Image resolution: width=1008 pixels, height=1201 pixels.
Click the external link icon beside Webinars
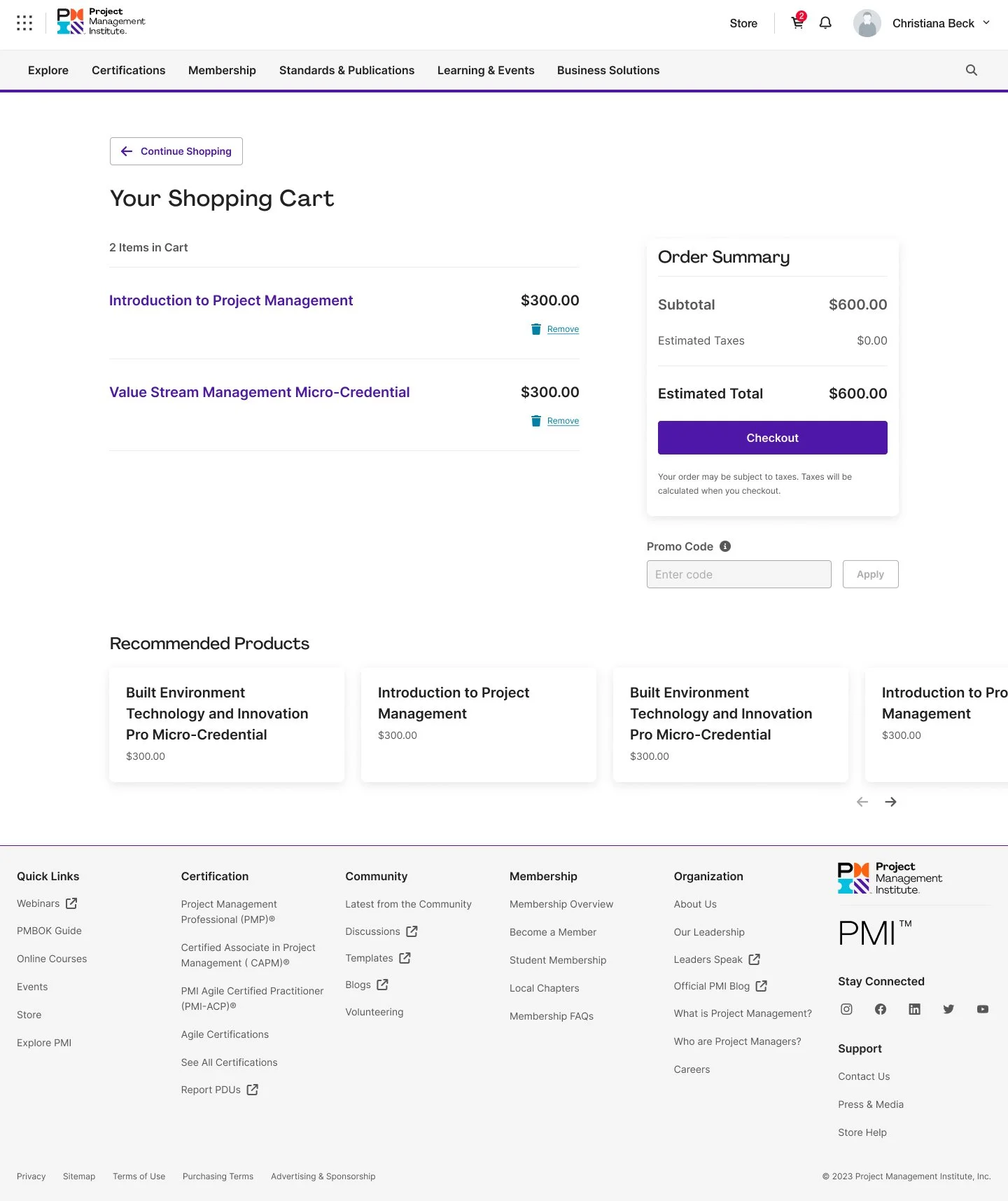tap(71, 903)
